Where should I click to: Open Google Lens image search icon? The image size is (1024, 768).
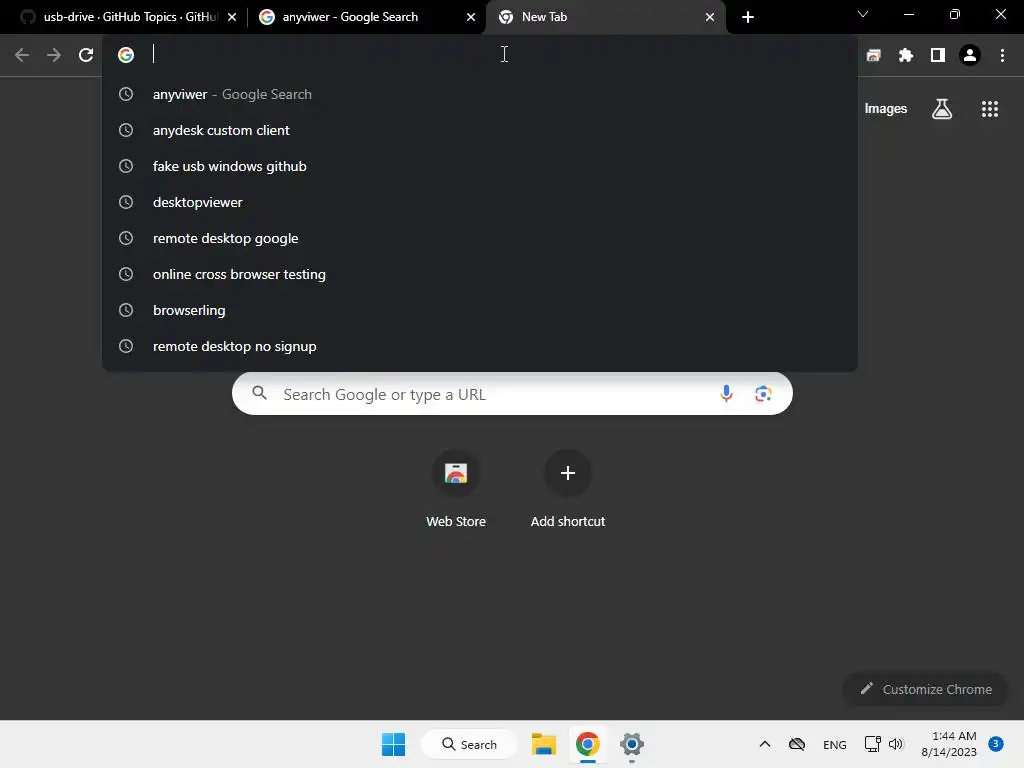(763, 394)
